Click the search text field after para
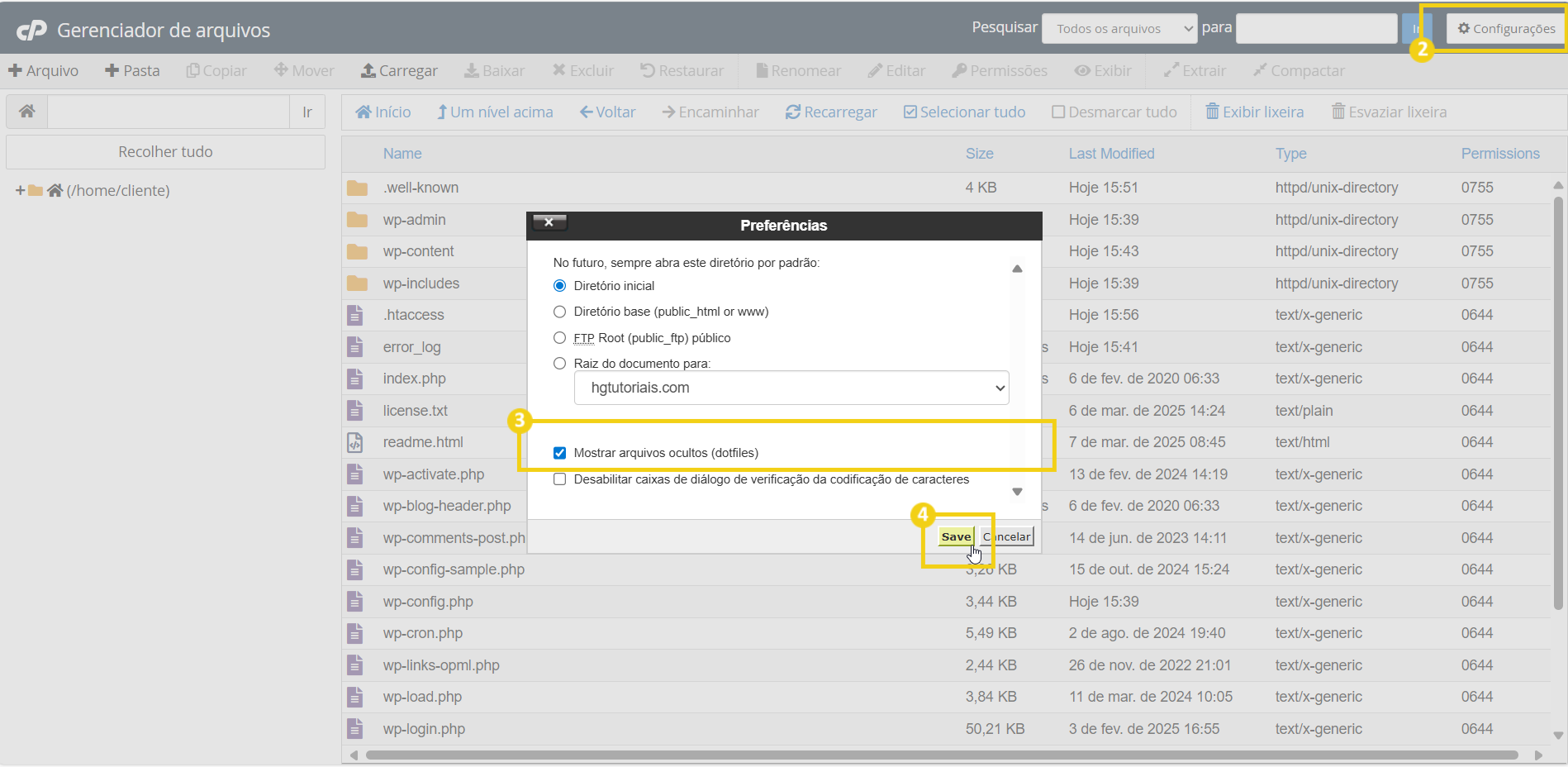This screenshot has width=1568, height=767. point(1315,29)
